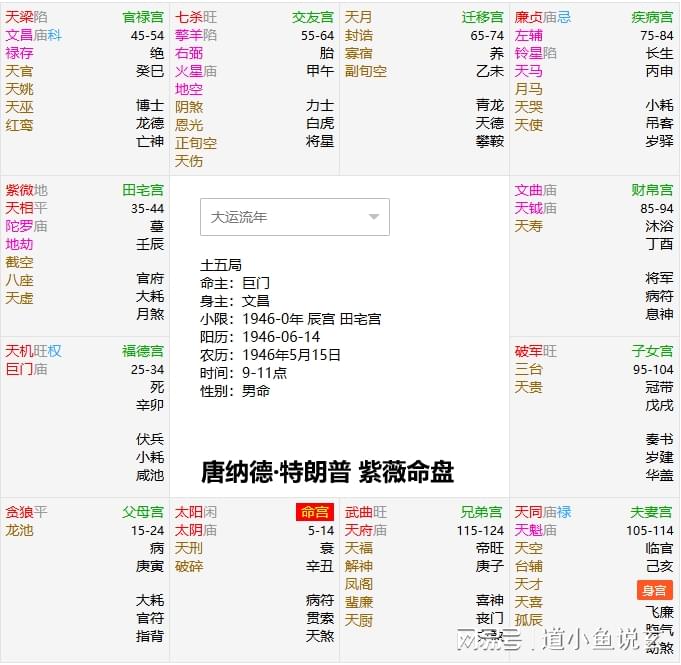Screen dimensions: 681x665
Task: Click the 陀罗 star
Action: (x=19, y=226)
